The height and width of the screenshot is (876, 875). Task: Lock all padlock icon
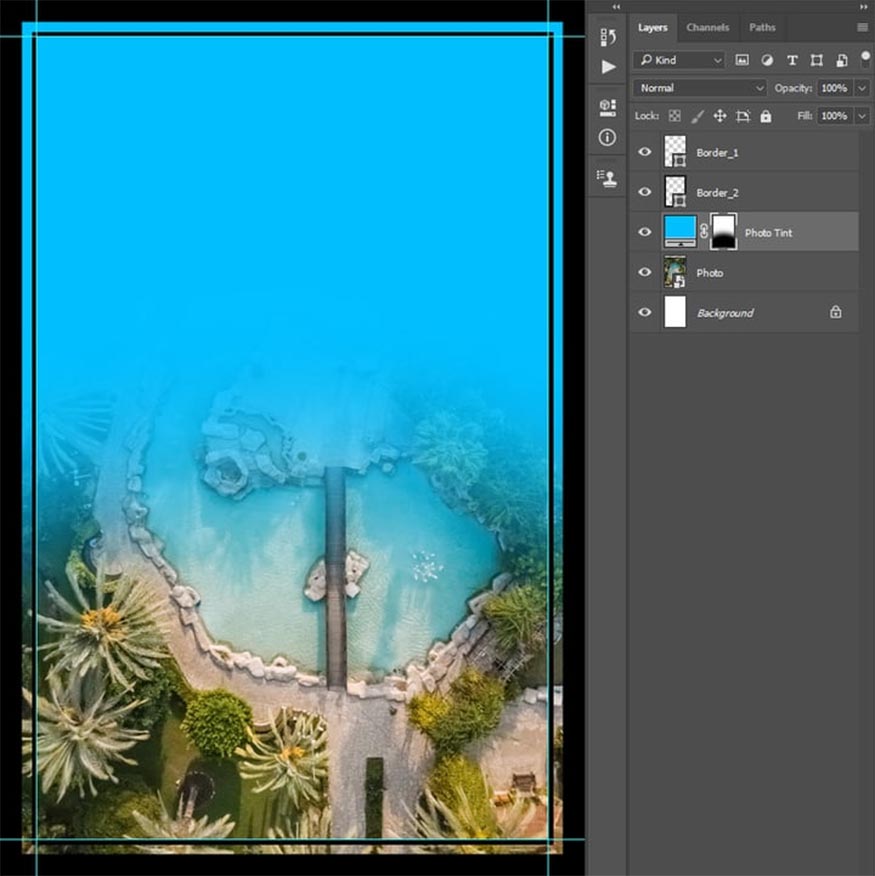point(765,116)
